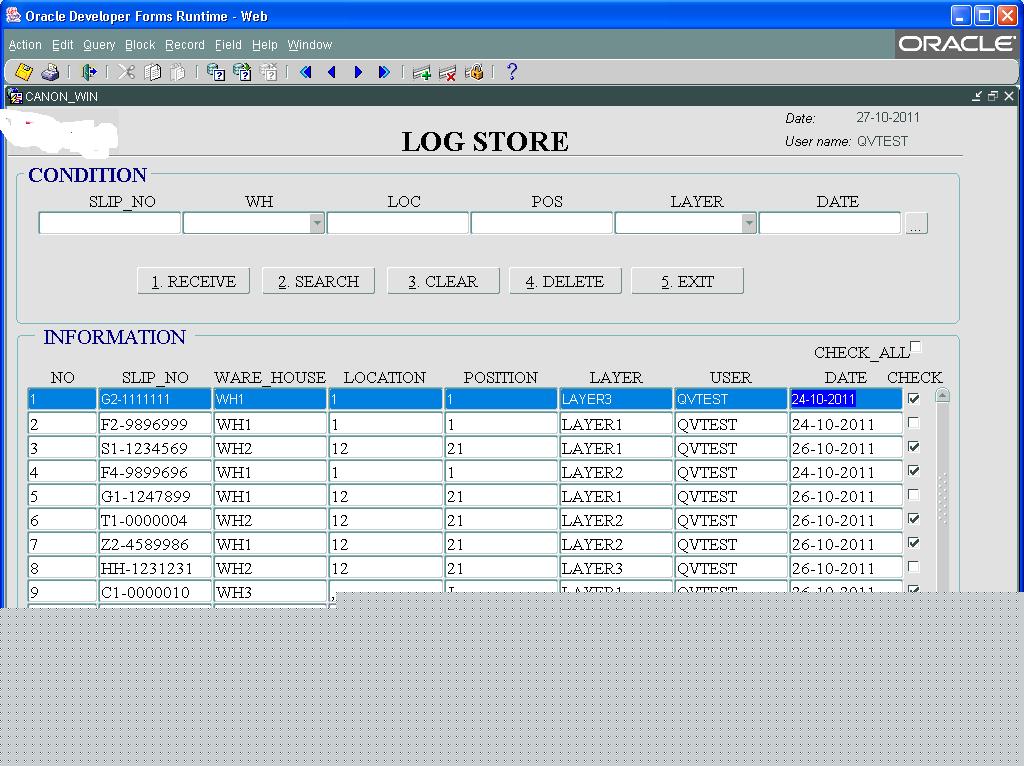
Task: Enable the CHECK_ALL checkbox
Action: click(x=916, y=347)
